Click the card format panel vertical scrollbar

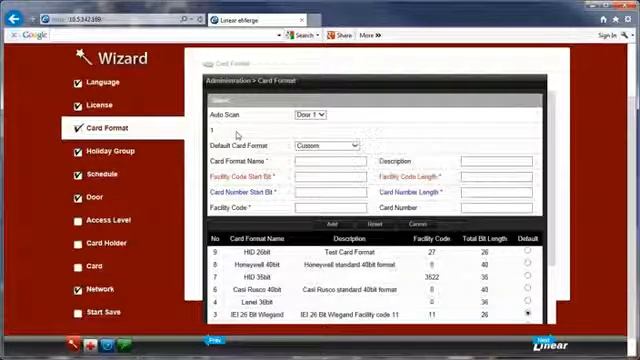click(552, 178)
